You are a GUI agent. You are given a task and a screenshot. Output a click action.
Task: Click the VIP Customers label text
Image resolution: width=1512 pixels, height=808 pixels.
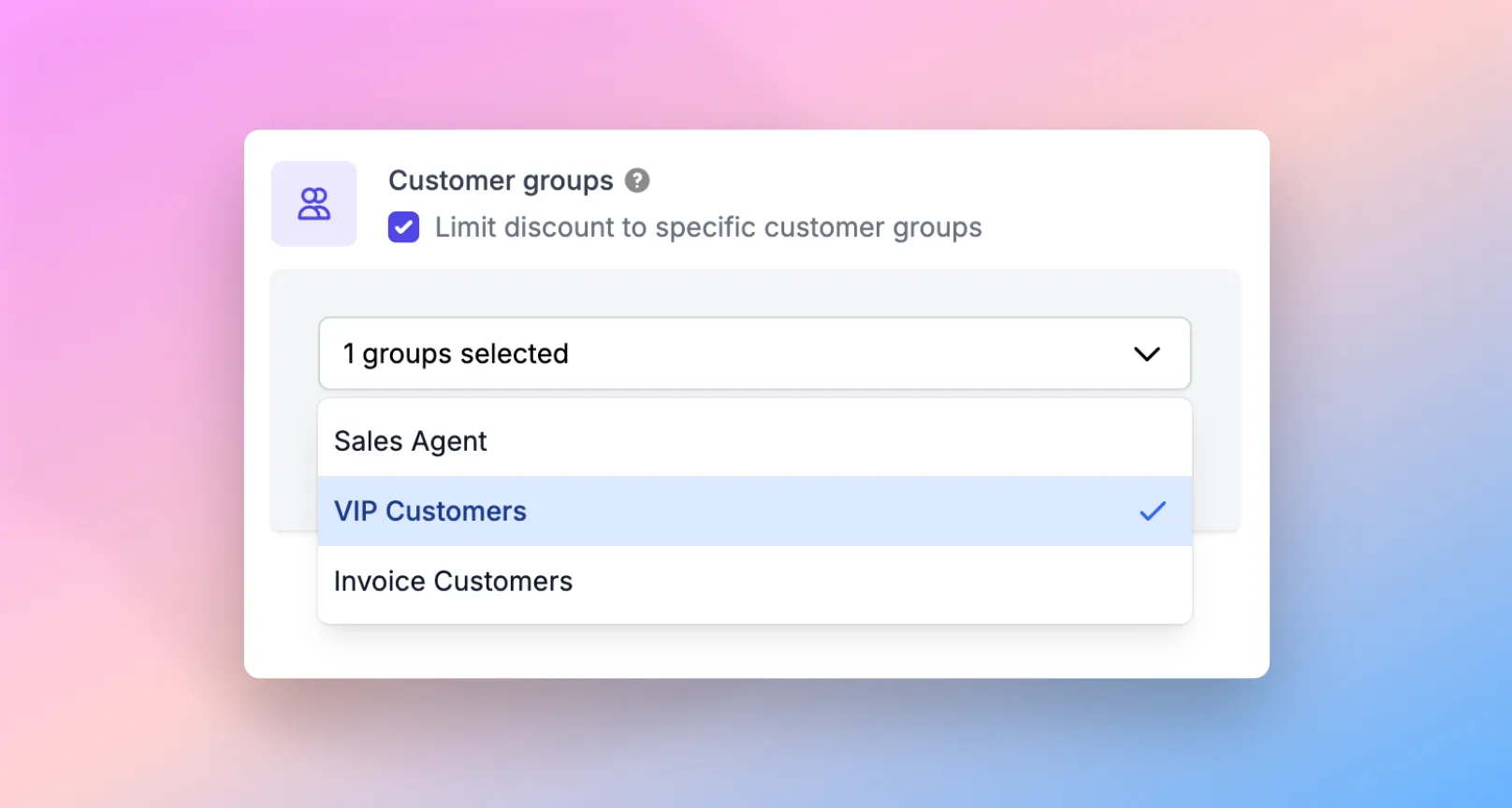click(x=430, y=511)
